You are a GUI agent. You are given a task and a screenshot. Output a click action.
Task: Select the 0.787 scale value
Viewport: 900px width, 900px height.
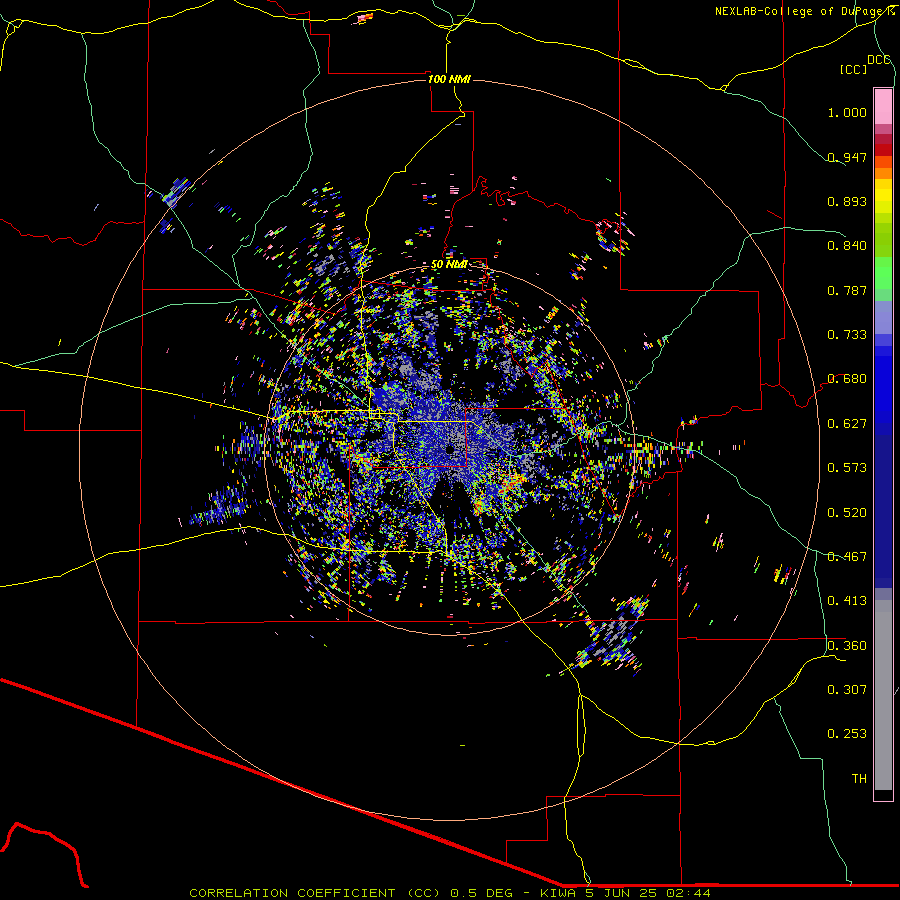847,290
